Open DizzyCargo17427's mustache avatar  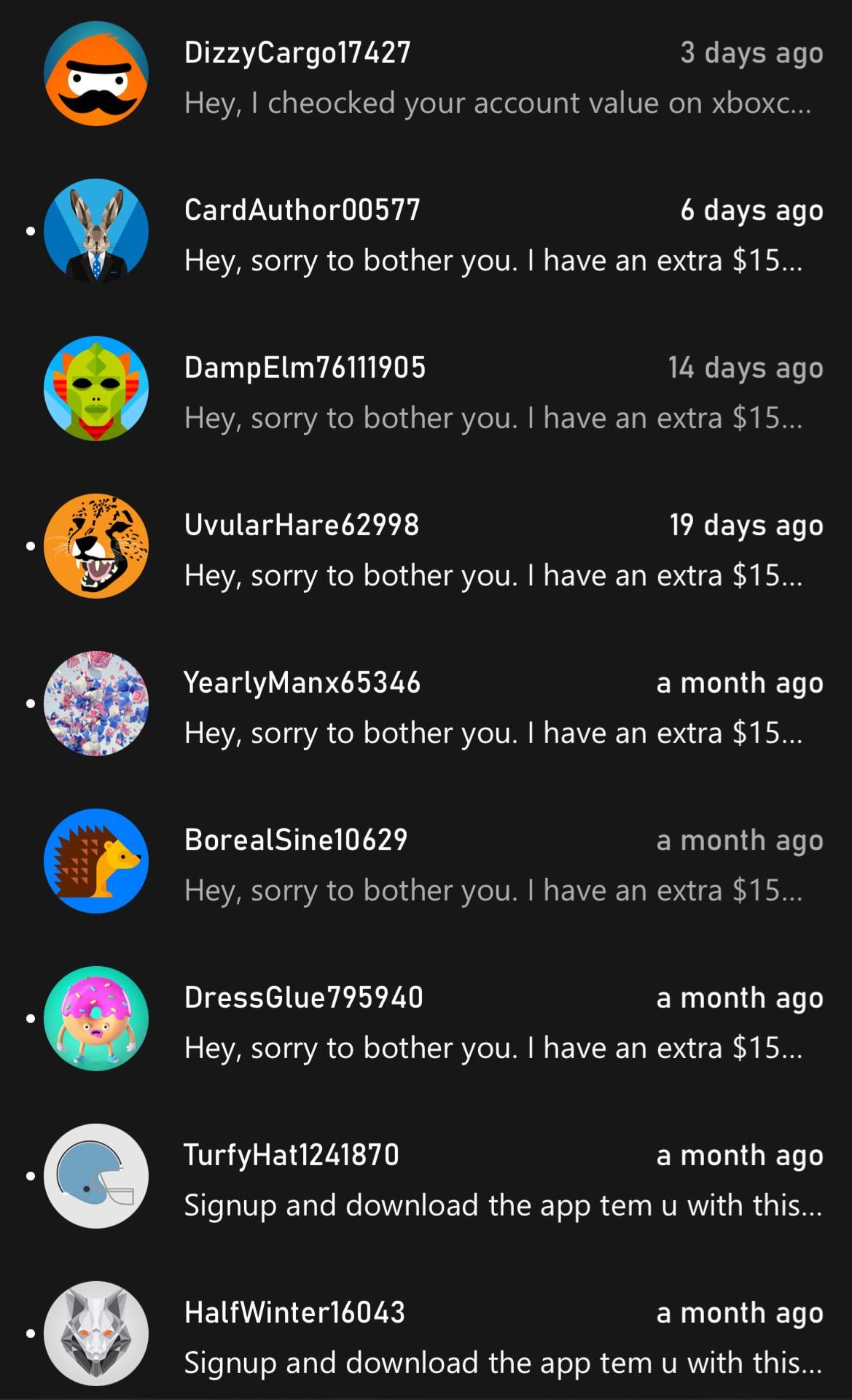96,74
